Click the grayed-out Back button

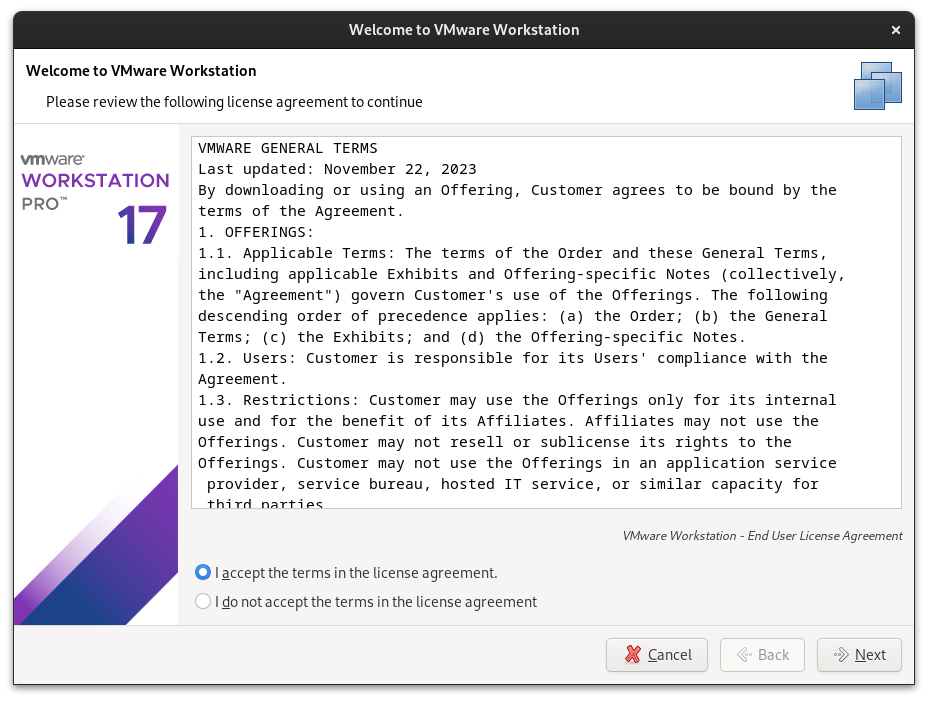click(762, 655)
